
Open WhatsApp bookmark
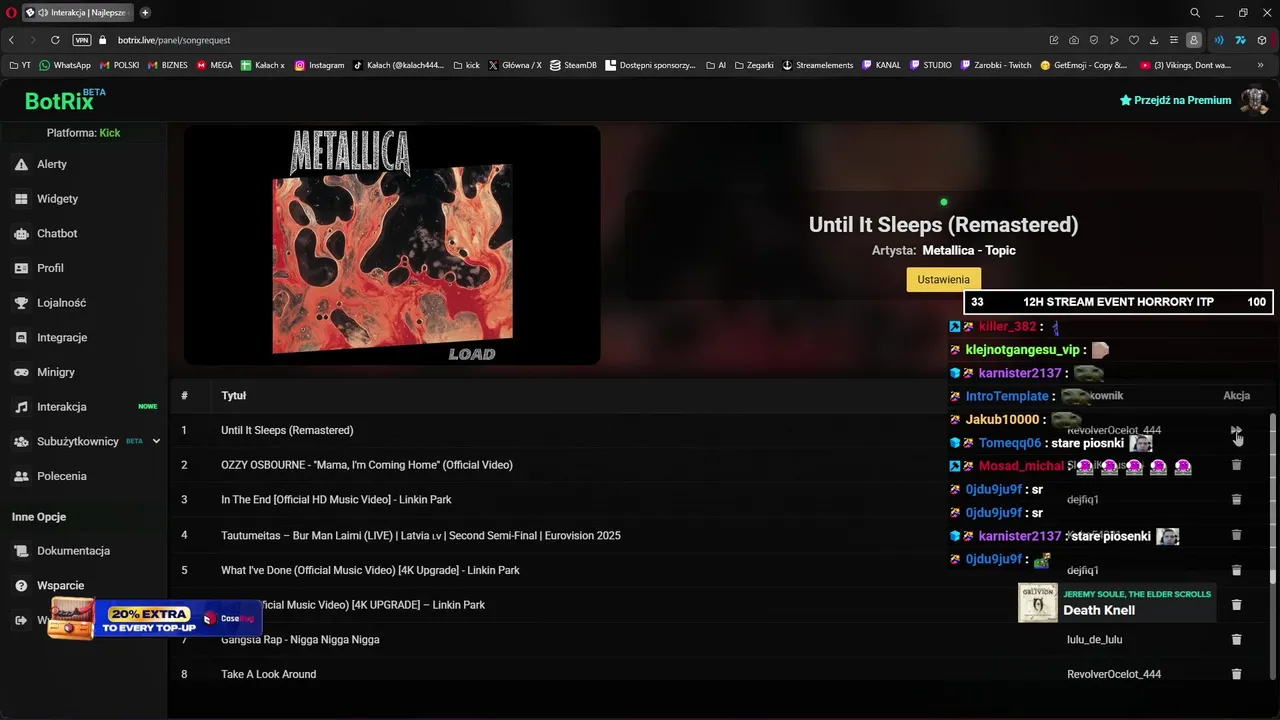coord(65,65)
